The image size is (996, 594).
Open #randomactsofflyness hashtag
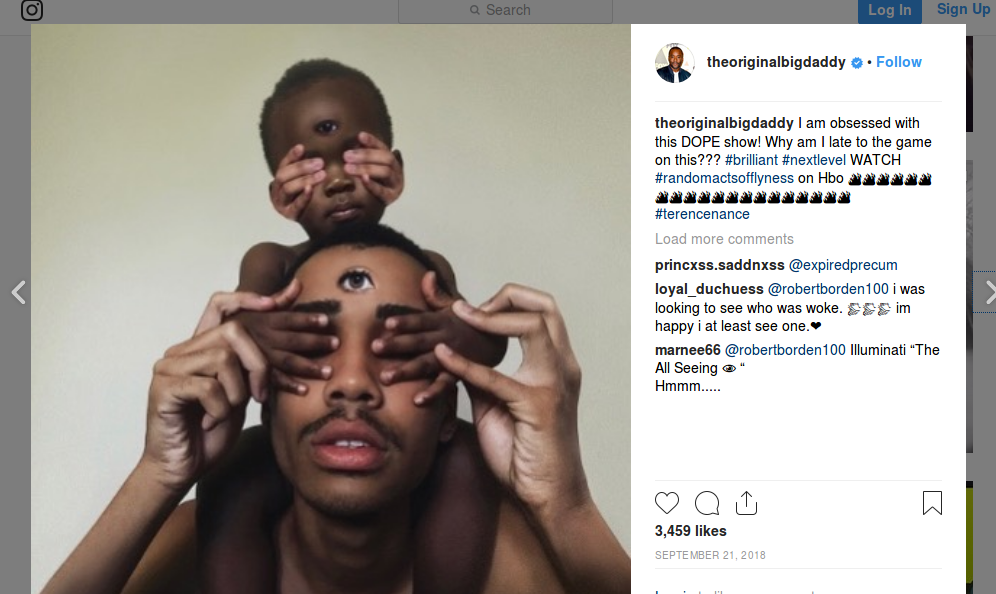(724, 178)
